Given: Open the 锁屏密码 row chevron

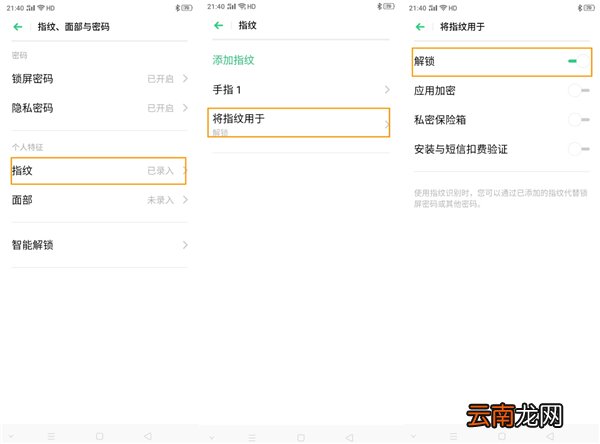Looking at the screenshot, I should [185, 79].
